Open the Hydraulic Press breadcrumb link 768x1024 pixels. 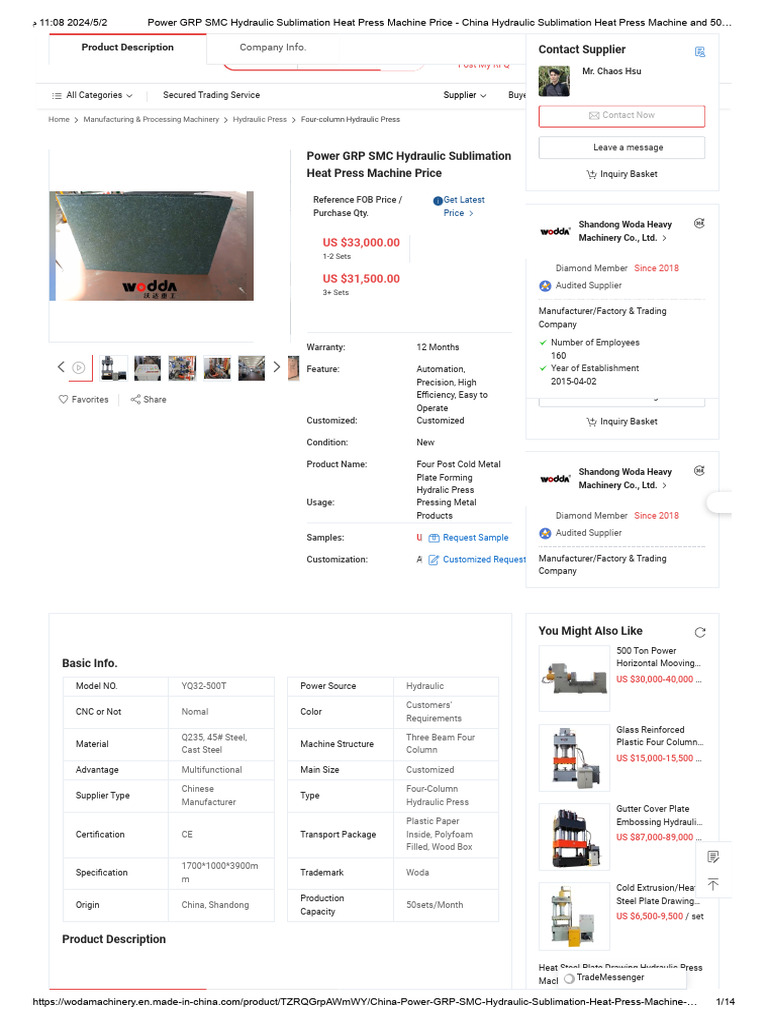[x=259, y=120]
